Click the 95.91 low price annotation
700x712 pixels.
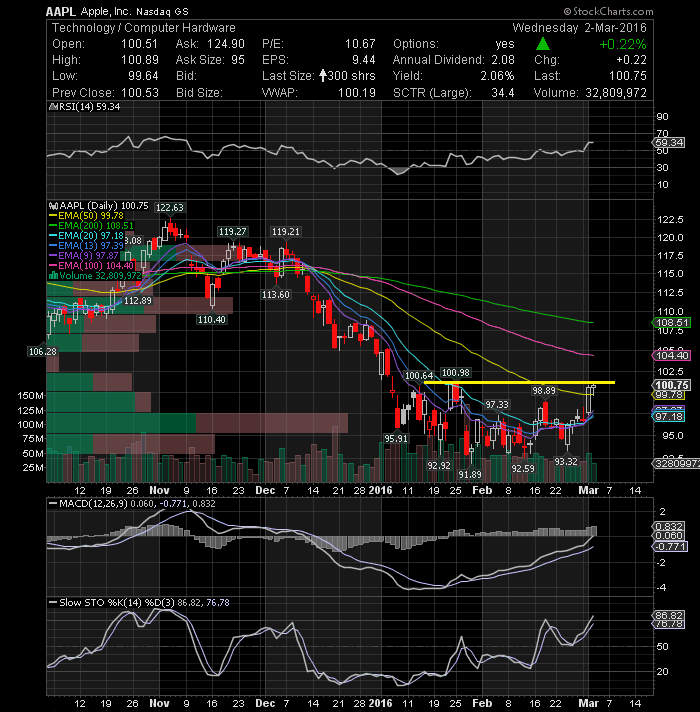396,439
